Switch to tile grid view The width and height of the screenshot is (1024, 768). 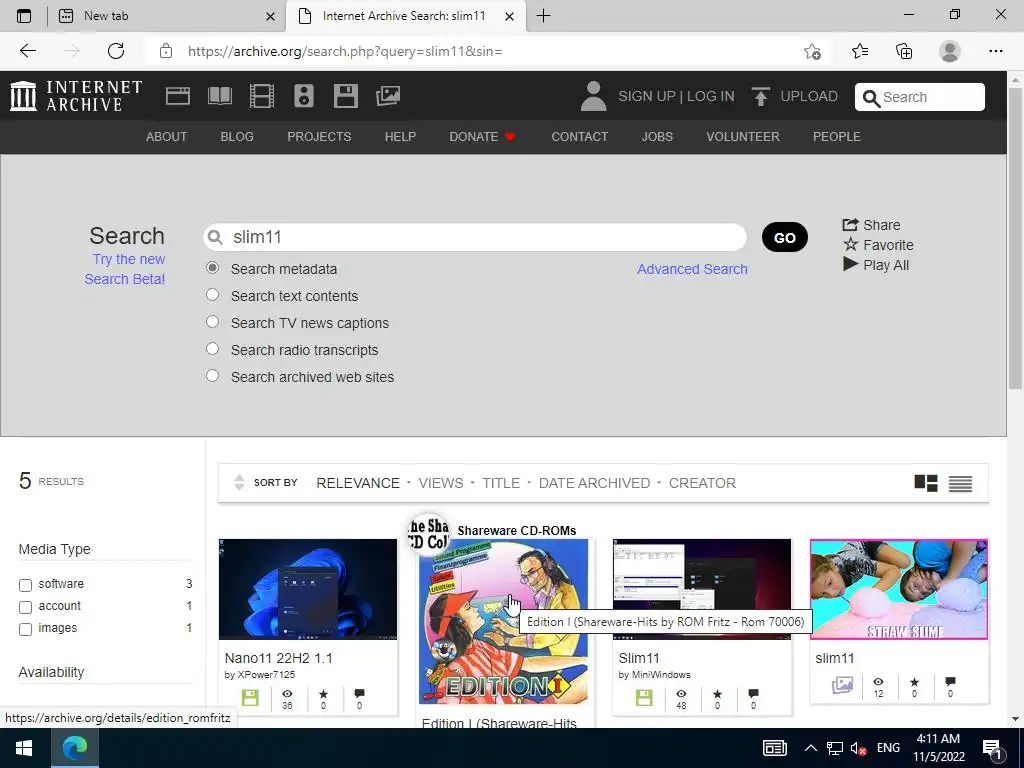pyautogui.click(x=925, y=483)
